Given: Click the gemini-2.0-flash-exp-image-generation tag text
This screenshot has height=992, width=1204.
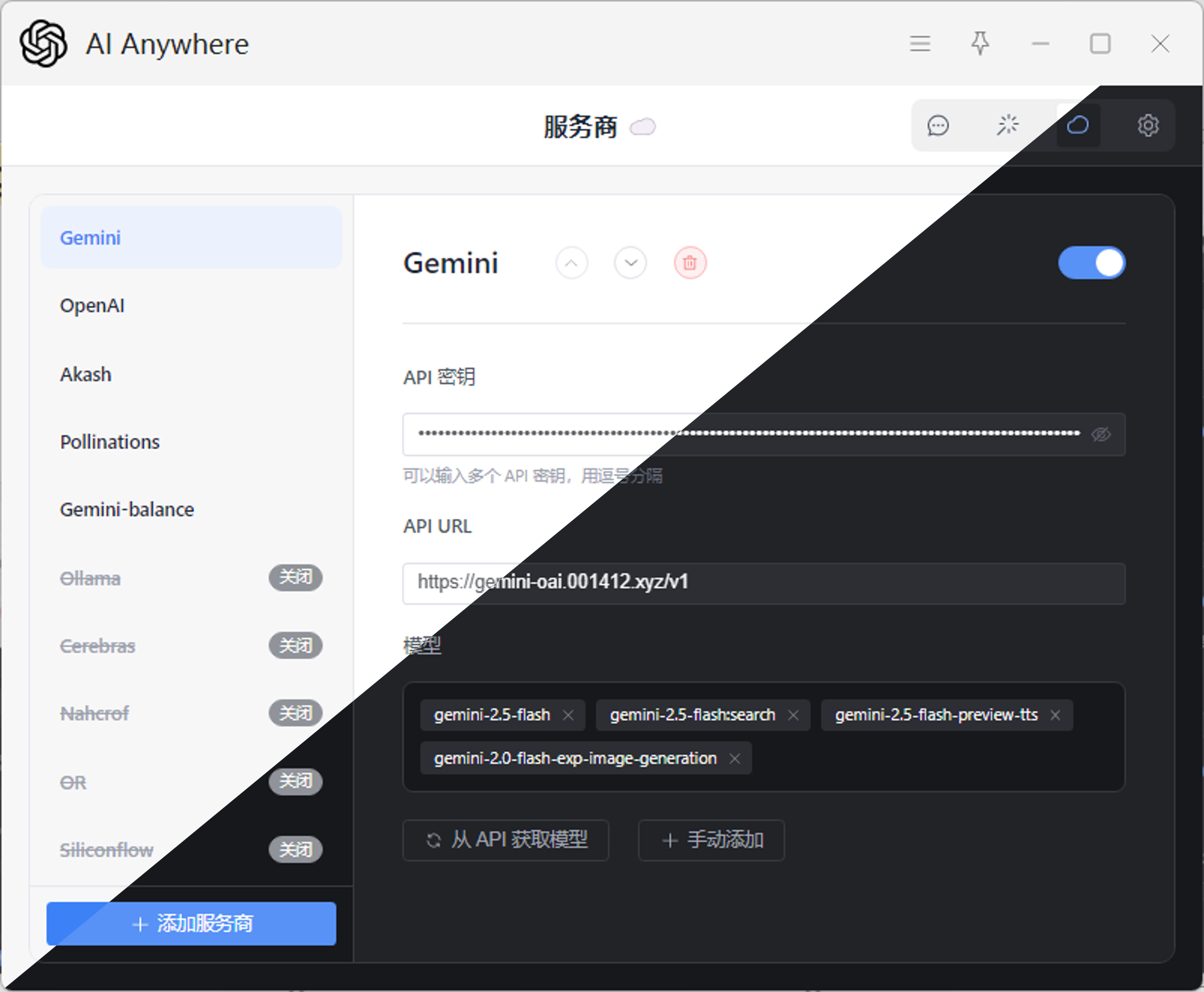Looking at the screenshot, I should tap(575, 758).
